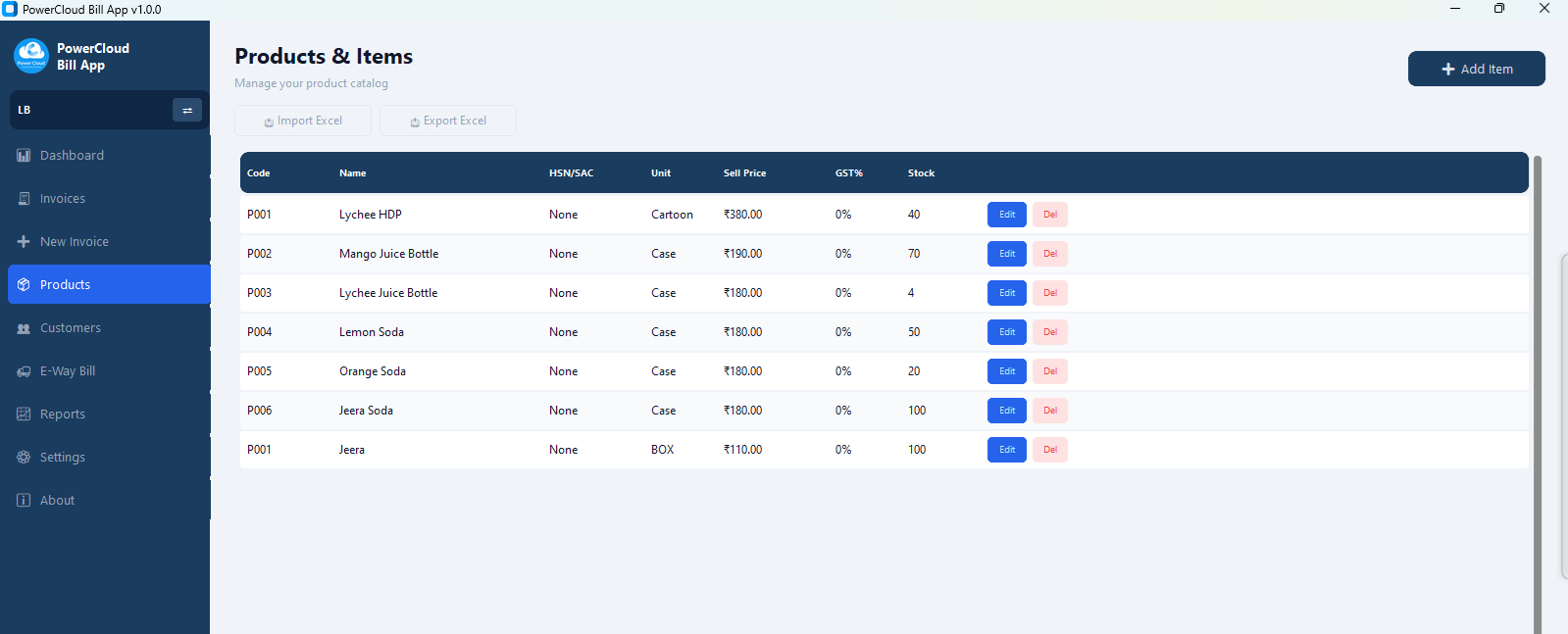Click the Reports icon in sidebar

pos(24,415)
